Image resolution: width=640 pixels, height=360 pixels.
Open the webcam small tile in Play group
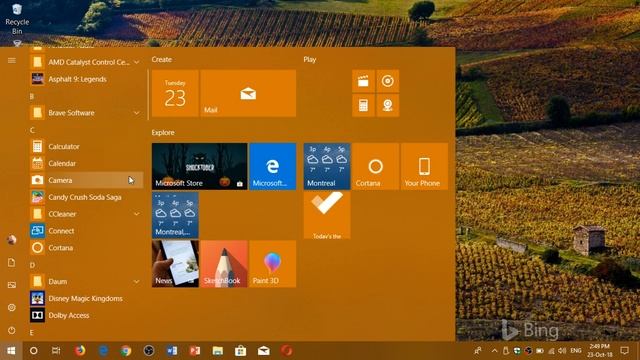(x=388, y=105)
